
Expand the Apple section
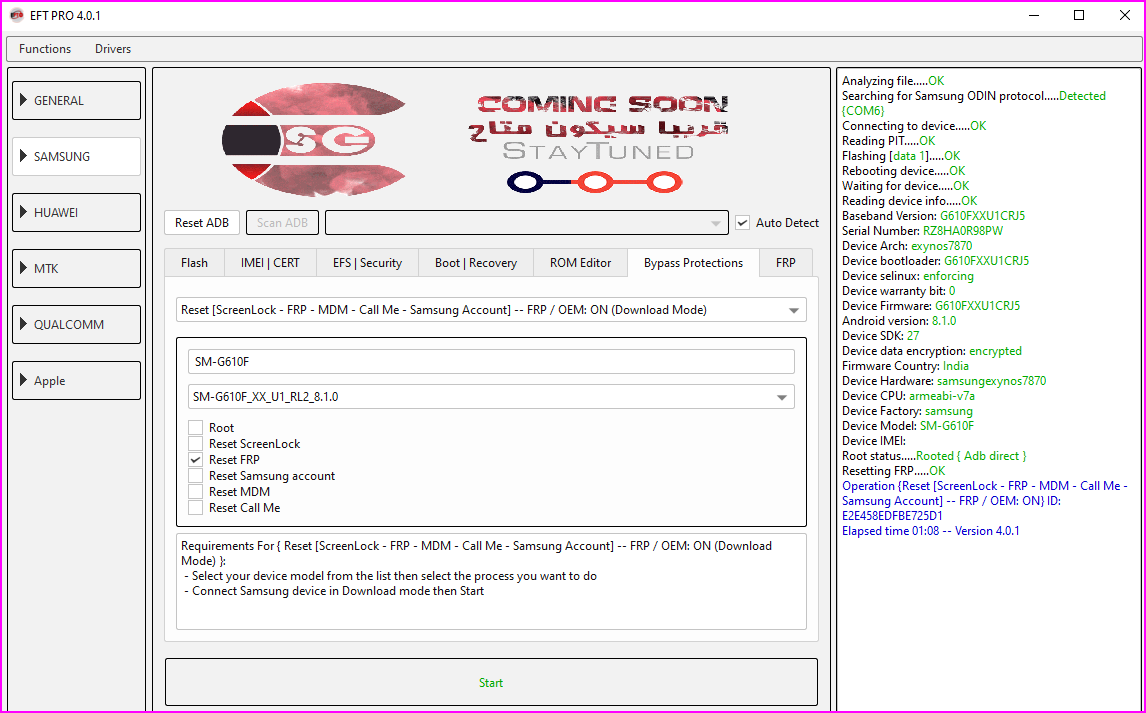point(76,381)
